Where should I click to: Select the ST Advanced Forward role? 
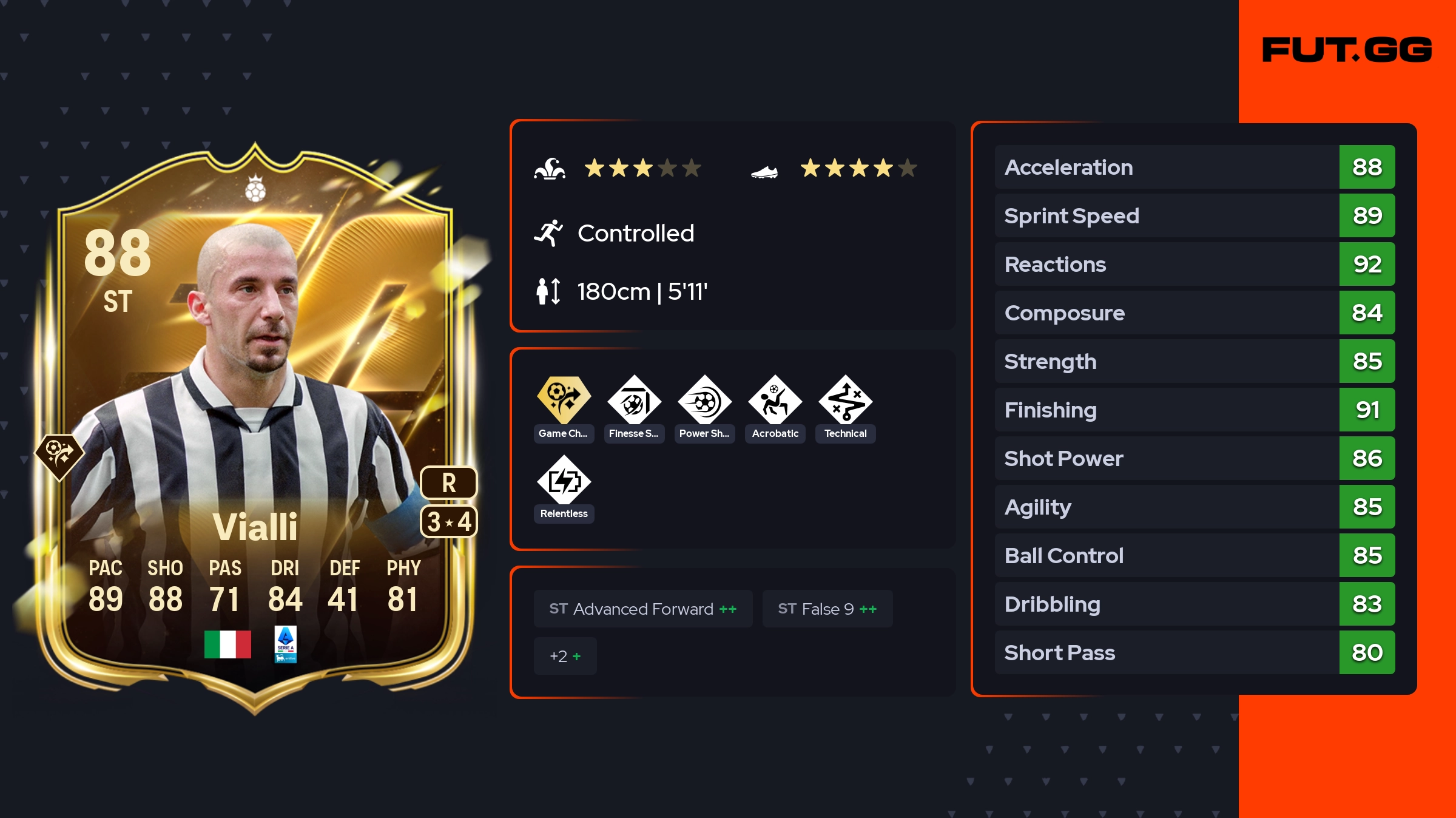click(643, 609)
